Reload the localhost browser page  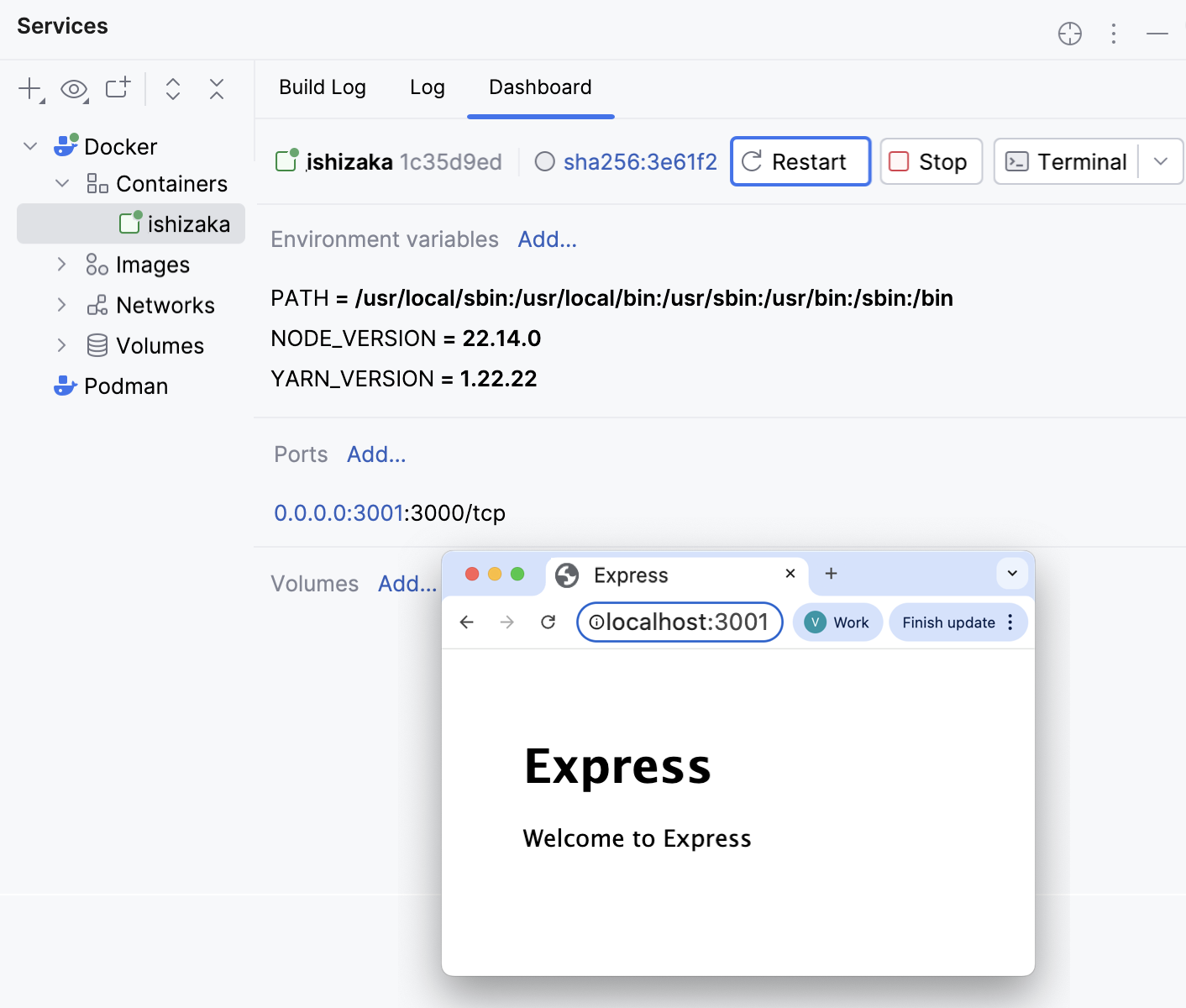click(548, 622)
